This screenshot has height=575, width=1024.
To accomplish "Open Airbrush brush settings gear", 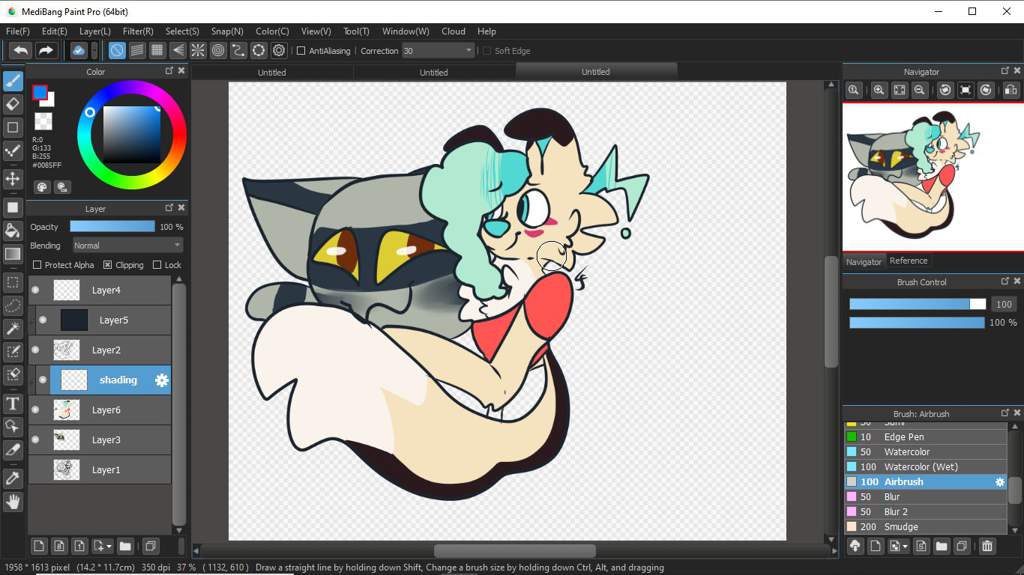I will (x=999, y=482).
